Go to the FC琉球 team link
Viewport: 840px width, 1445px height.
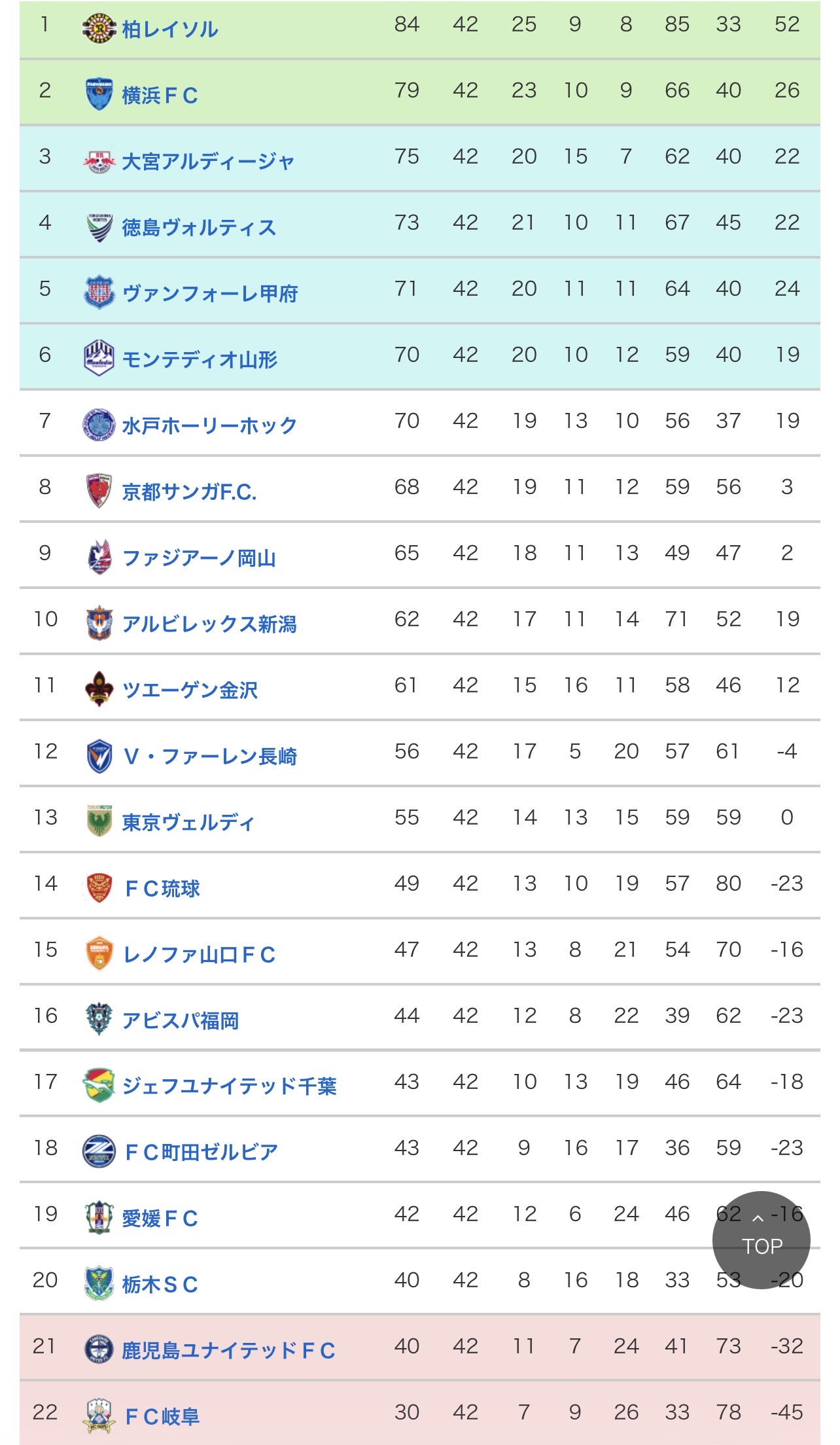(x=162, y=889)
